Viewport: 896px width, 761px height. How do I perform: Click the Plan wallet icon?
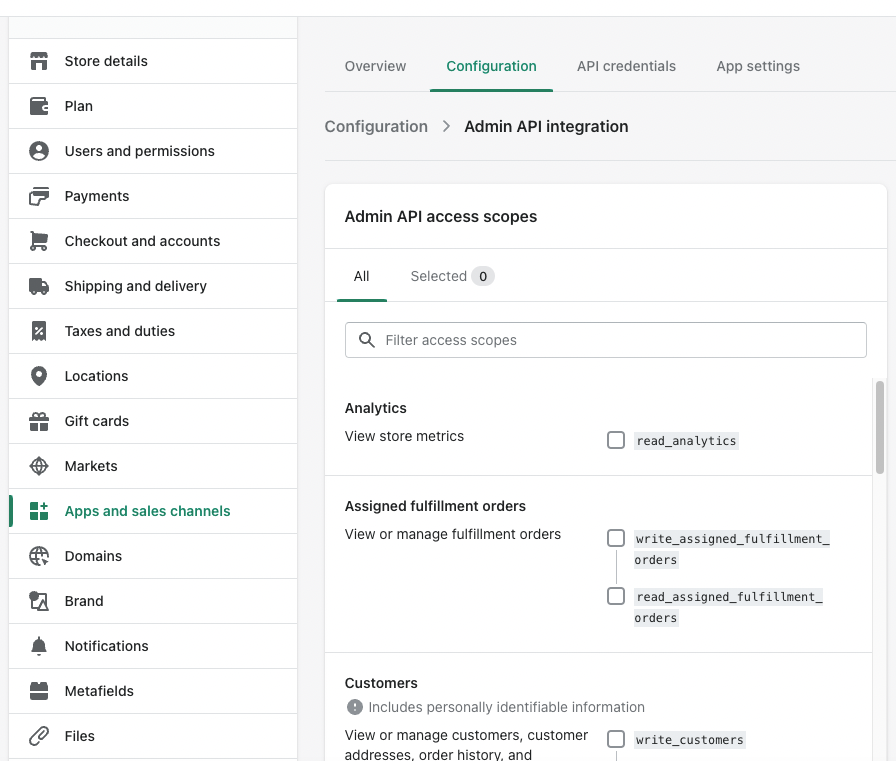39,106
